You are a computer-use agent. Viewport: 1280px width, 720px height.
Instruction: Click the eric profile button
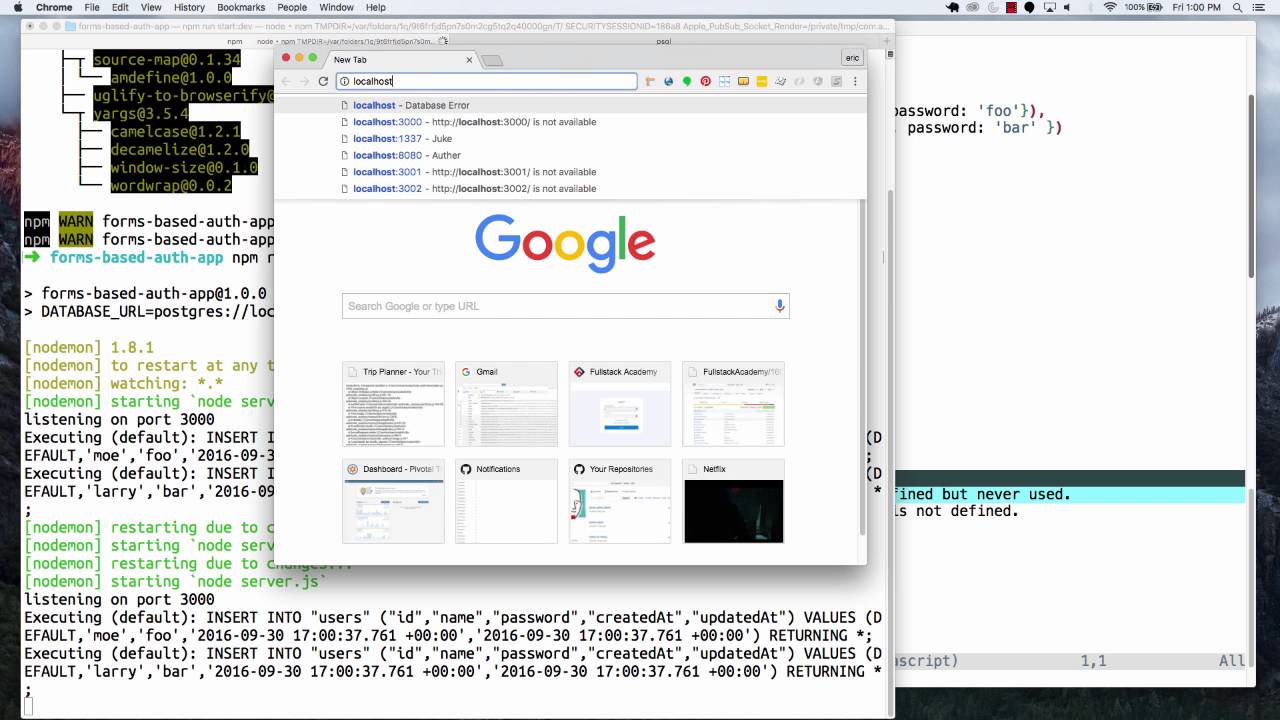(852, 59)
